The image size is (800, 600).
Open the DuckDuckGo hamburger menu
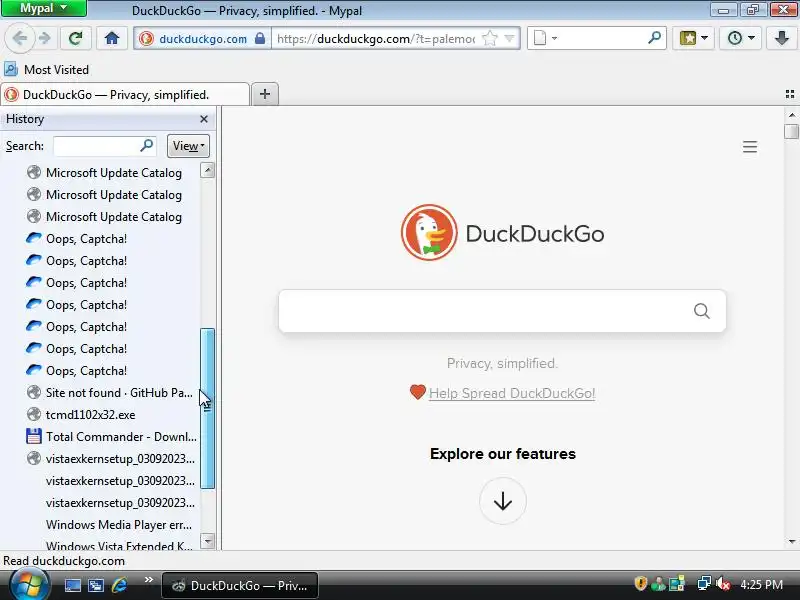pos(749,147)
